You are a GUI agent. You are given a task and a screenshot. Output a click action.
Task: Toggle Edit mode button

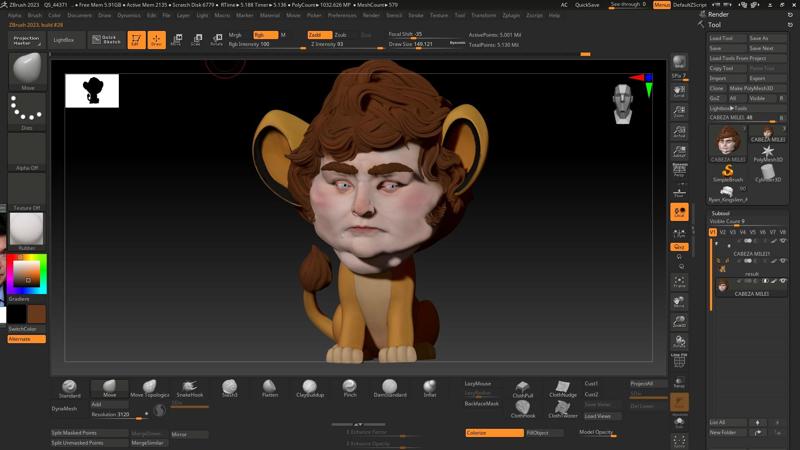click(x=136, y=40)
